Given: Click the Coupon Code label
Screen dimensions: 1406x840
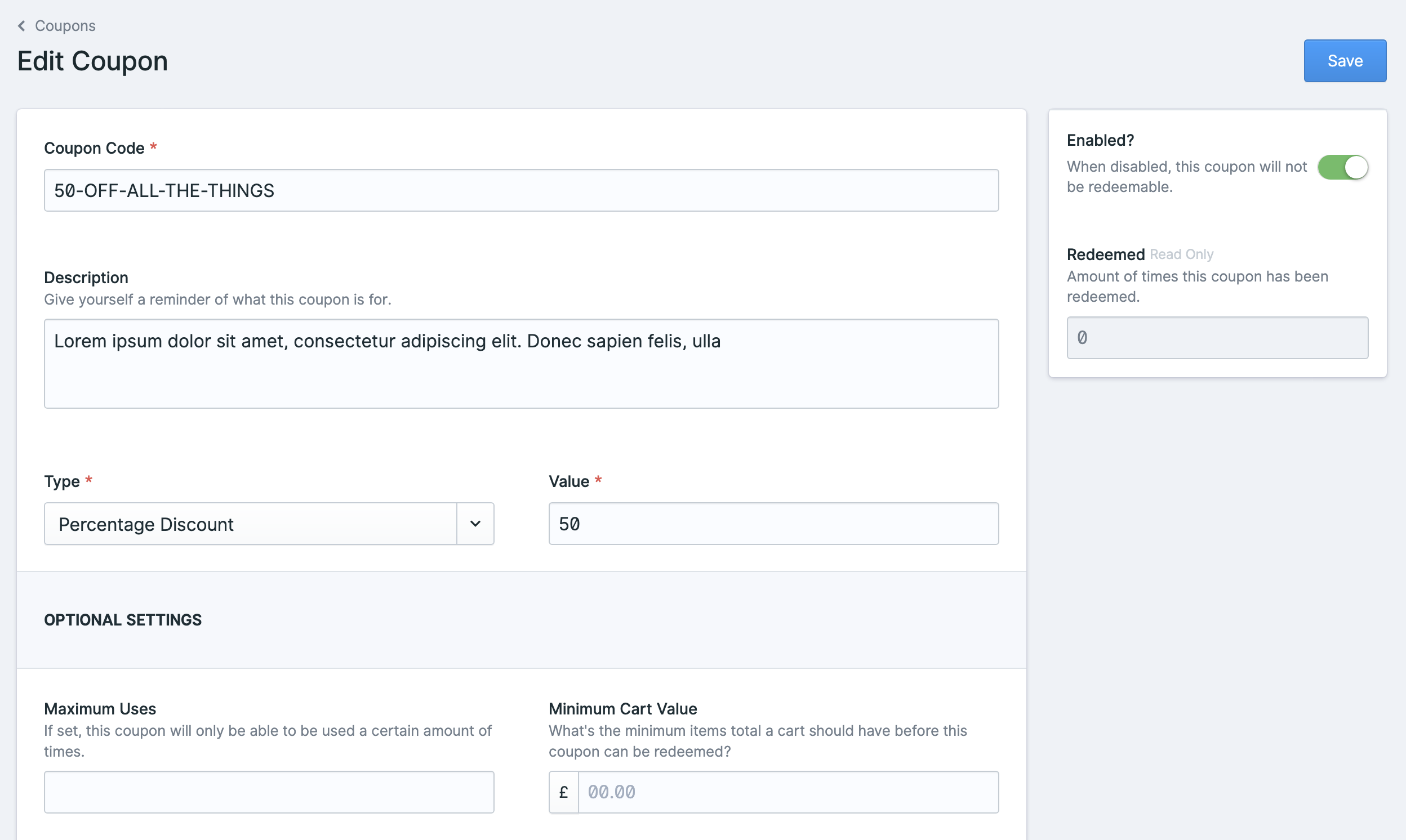Looking at the screenshot, I should click(x=94, y=148).
